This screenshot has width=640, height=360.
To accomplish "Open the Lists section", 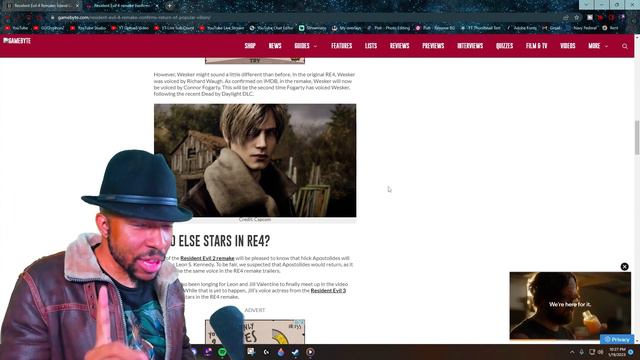I will coord(371,46).
